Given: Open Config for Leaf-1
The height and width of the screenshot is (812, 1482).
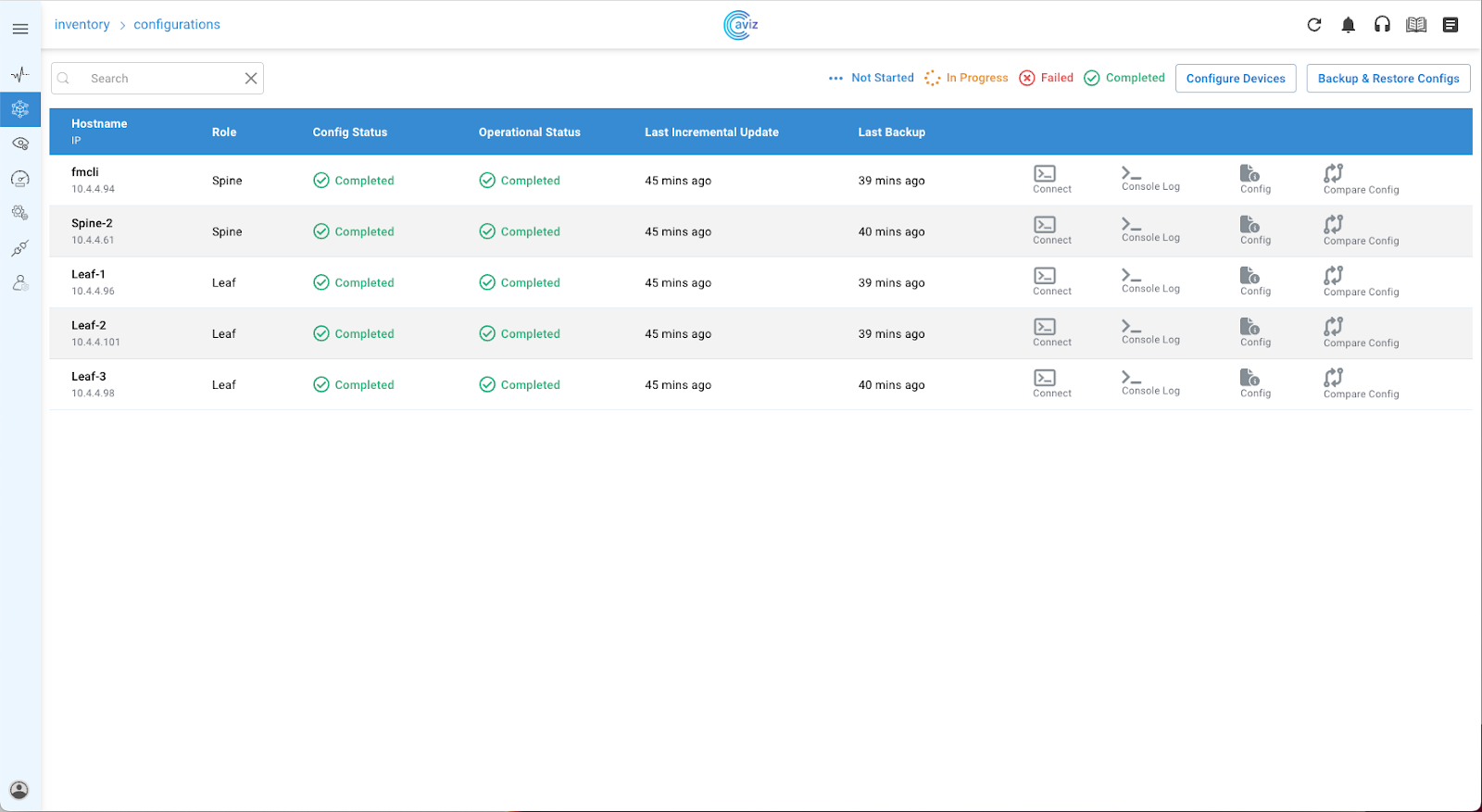Looking at the screenshot, I should pos(1255,281).
